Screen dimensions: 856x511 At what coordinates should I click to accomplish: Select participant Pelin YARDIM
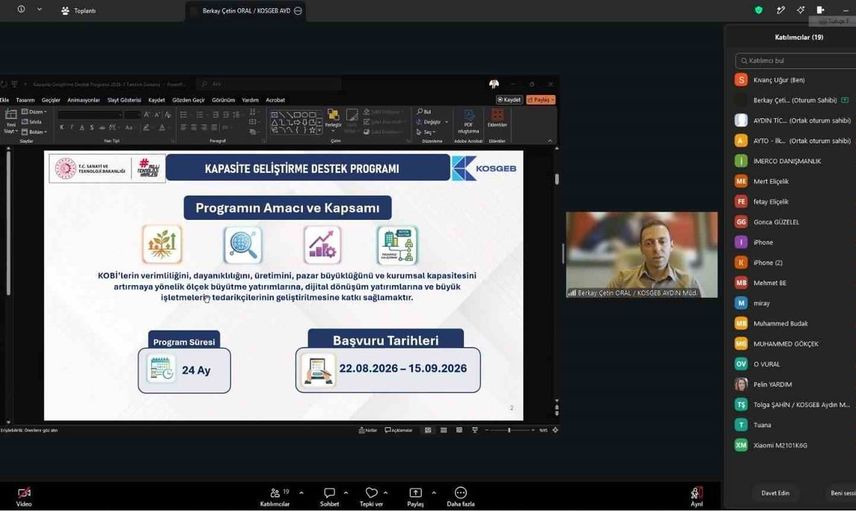click(795, 384)
